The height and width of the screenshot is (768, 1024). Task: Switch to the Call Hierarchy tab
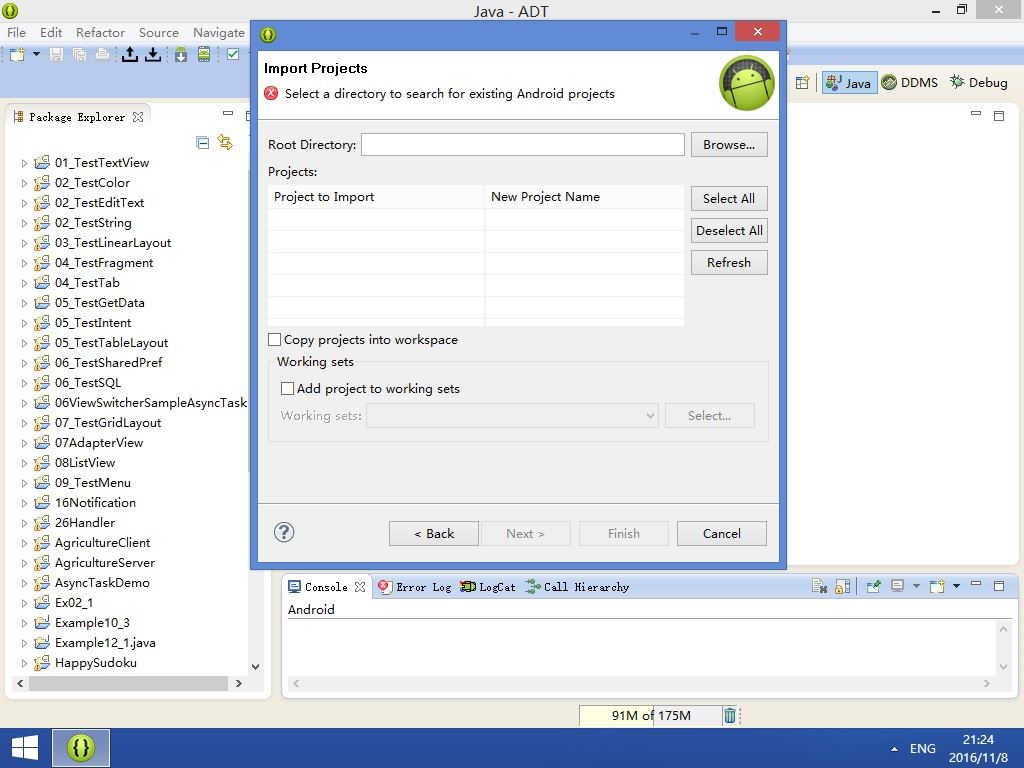click(x=577, y=587)
